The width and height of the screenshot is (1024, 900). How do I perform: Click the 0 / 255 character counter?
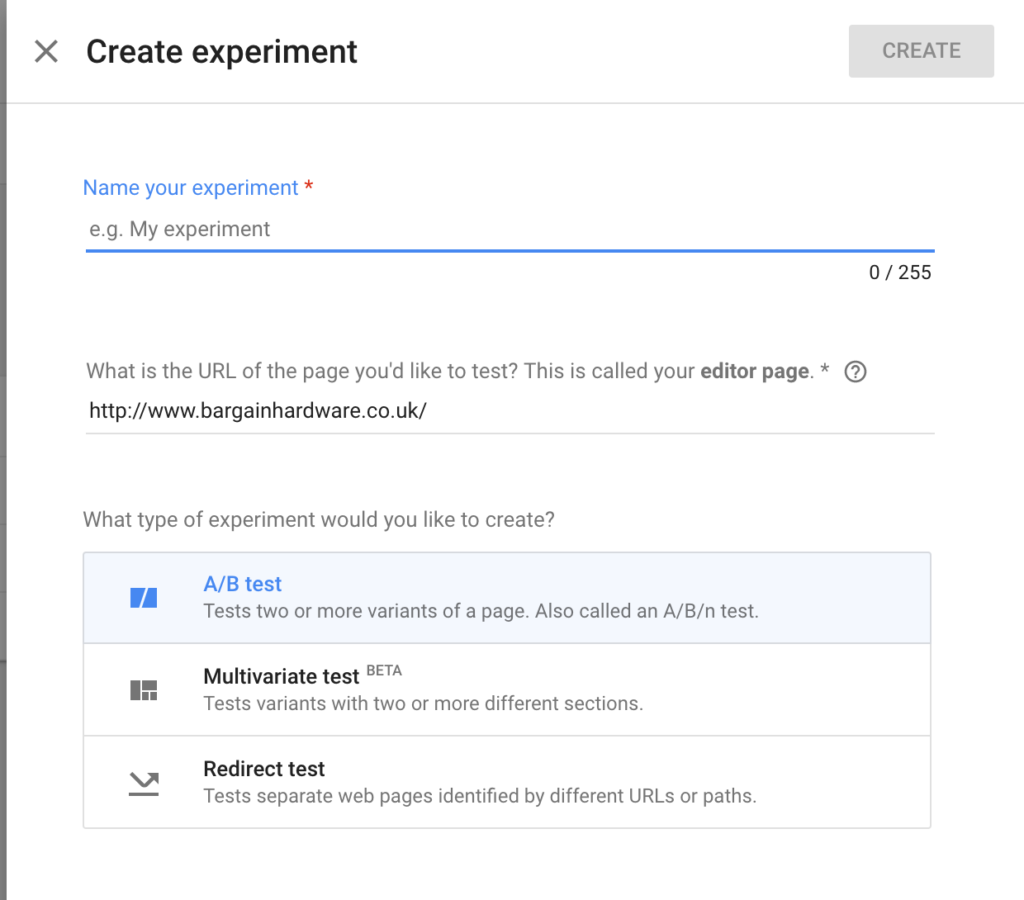pyautogui.click(x=899, y=272)
